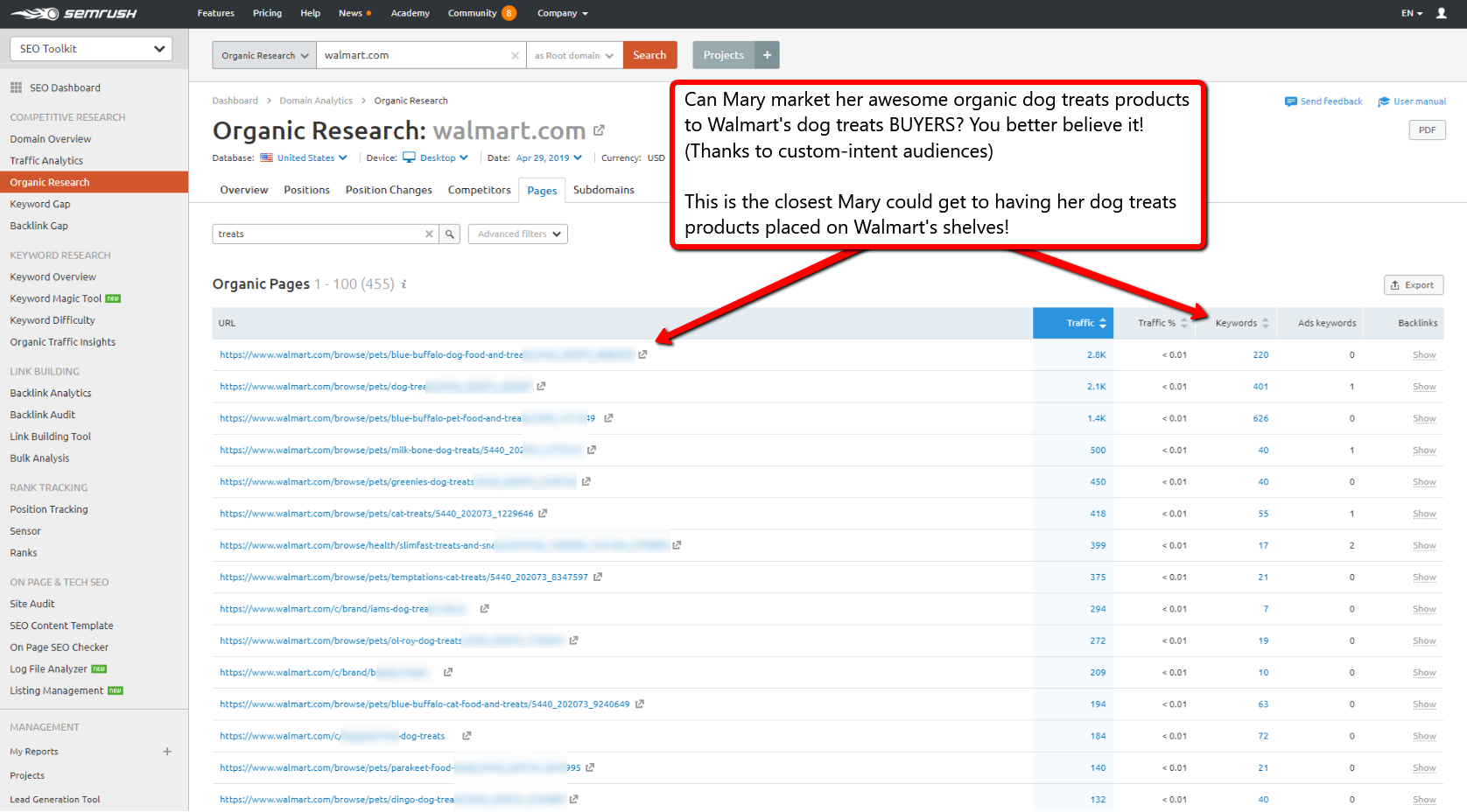Open Keyword Magic Tool in sidebar
This screenshot has width=1467, height=812.
tap(56, 299)
